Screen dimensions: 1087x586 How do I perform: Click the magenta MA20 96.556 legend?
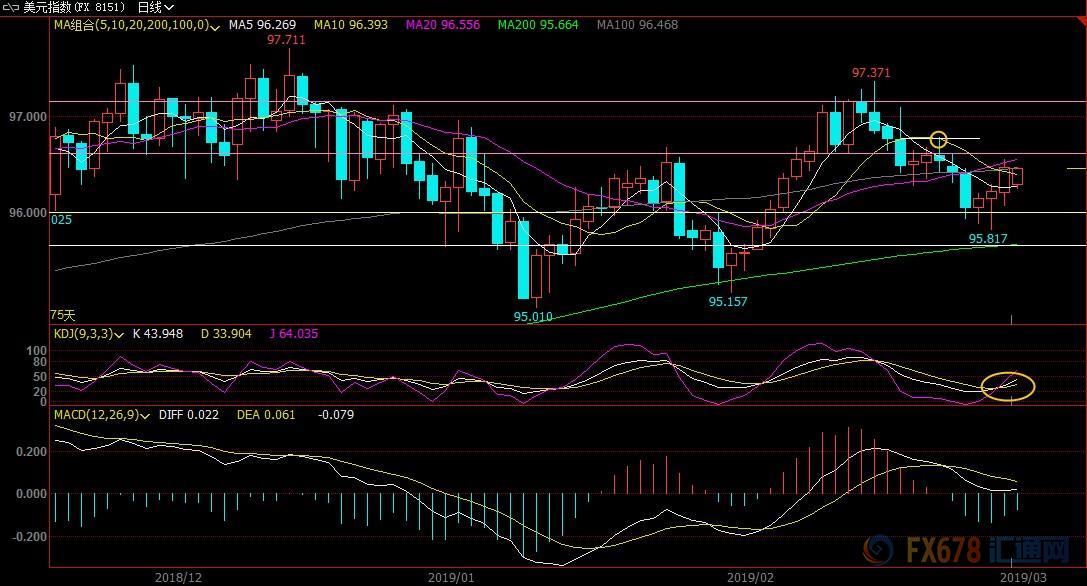[444, 24]
